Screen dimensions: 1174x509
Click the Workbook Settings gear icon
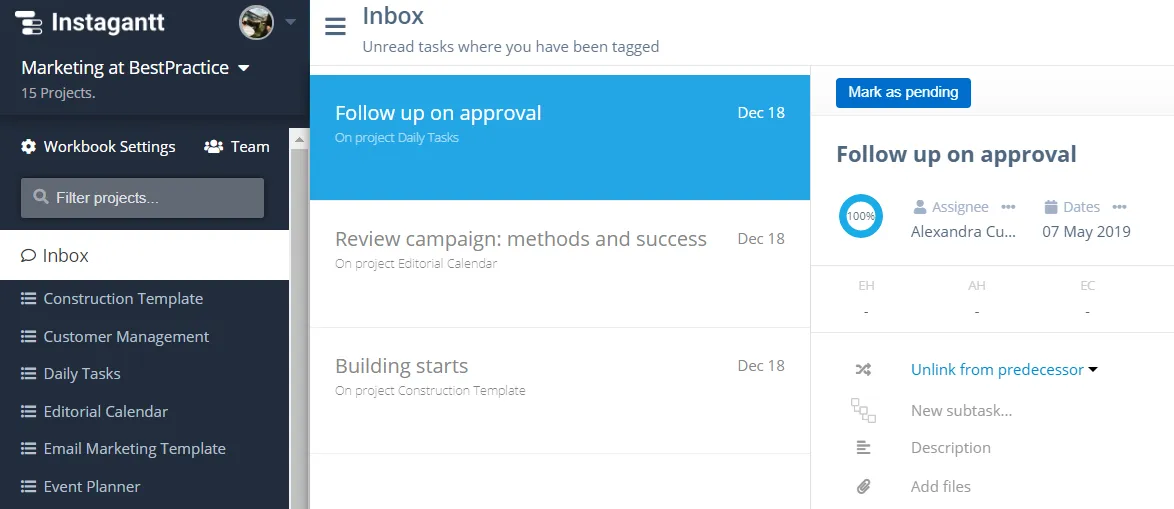coord(28,147)
